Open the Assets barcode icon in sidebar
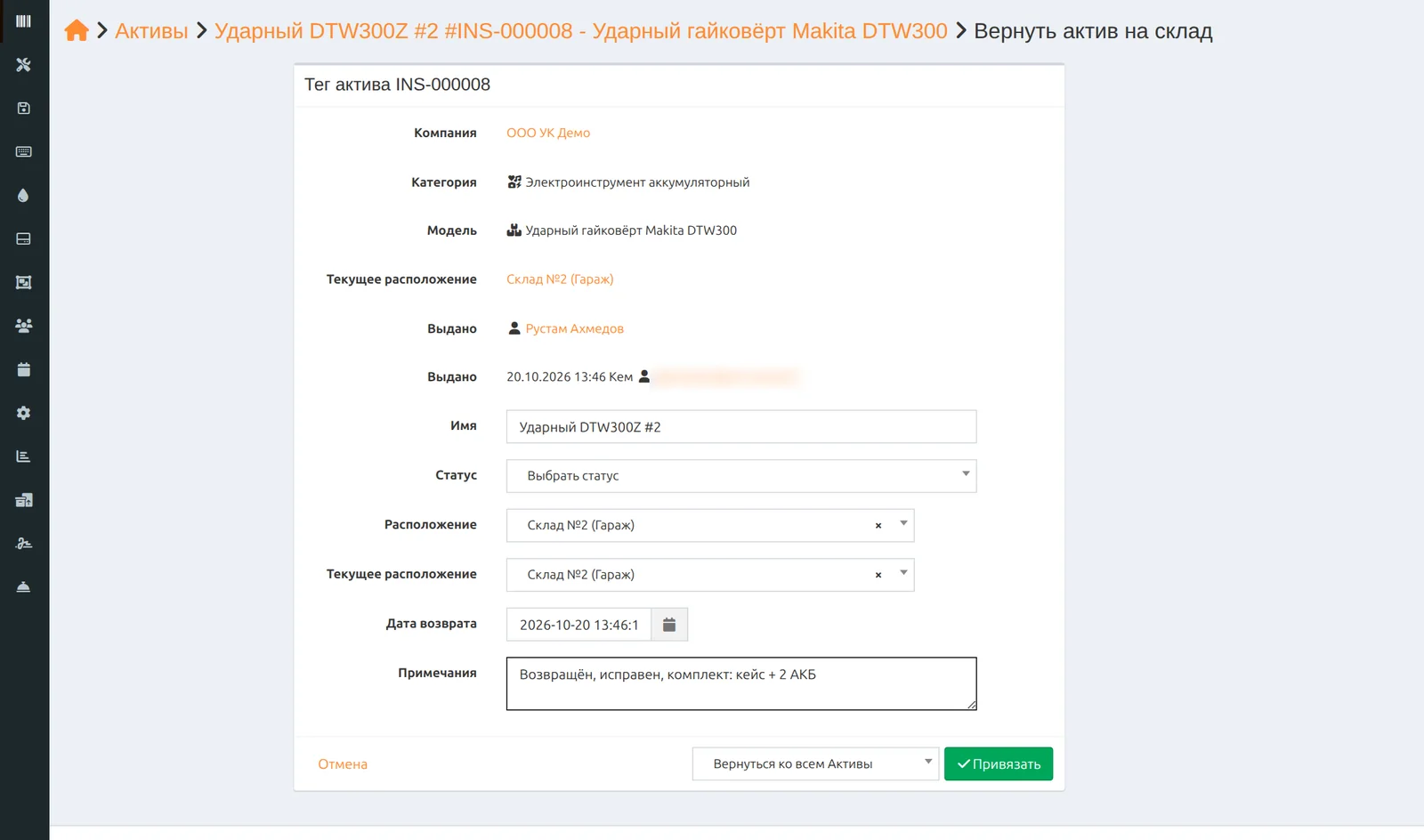 pos(24,21)
